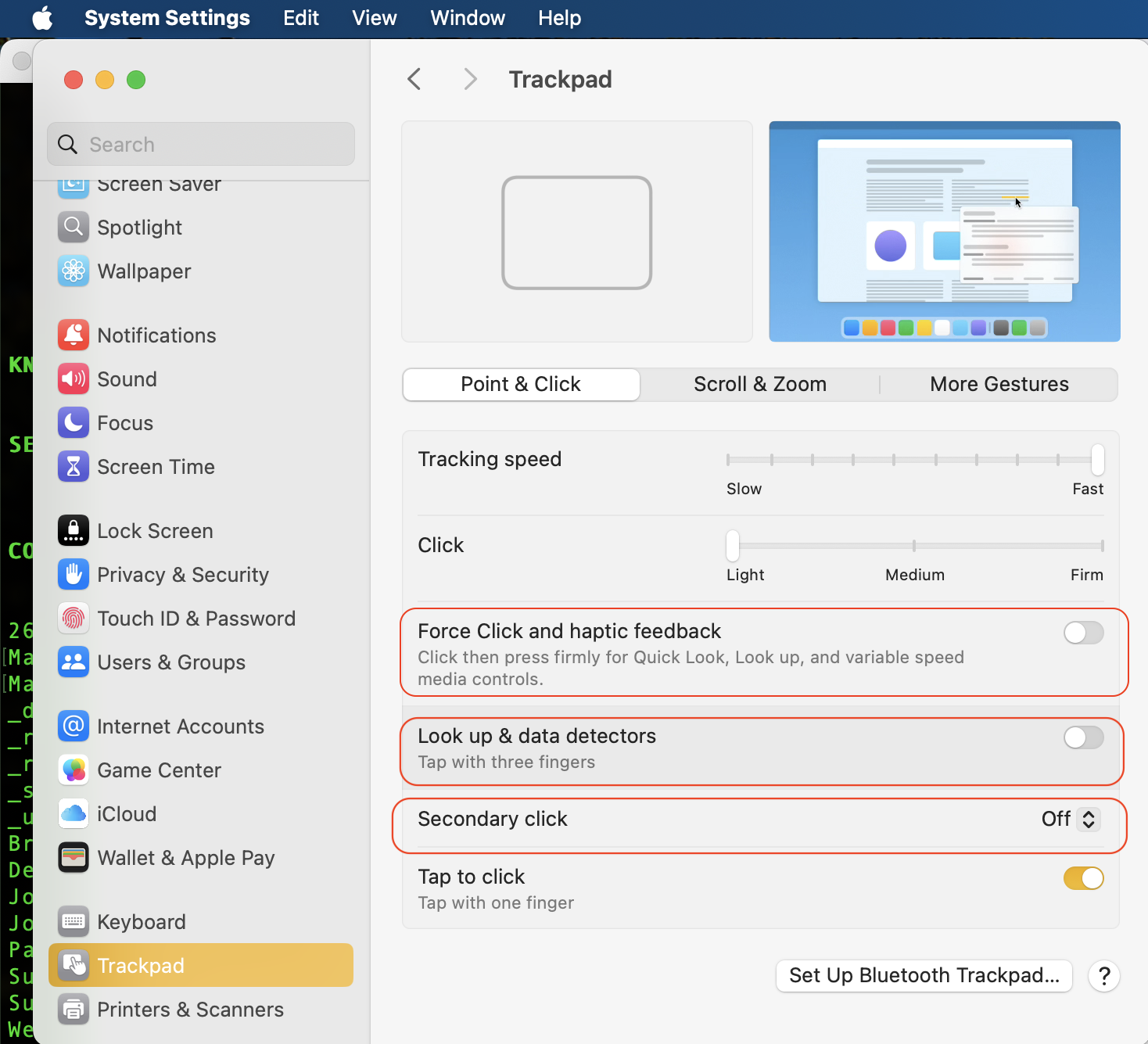Turn off the Tap to click switch

point(1083,878)
